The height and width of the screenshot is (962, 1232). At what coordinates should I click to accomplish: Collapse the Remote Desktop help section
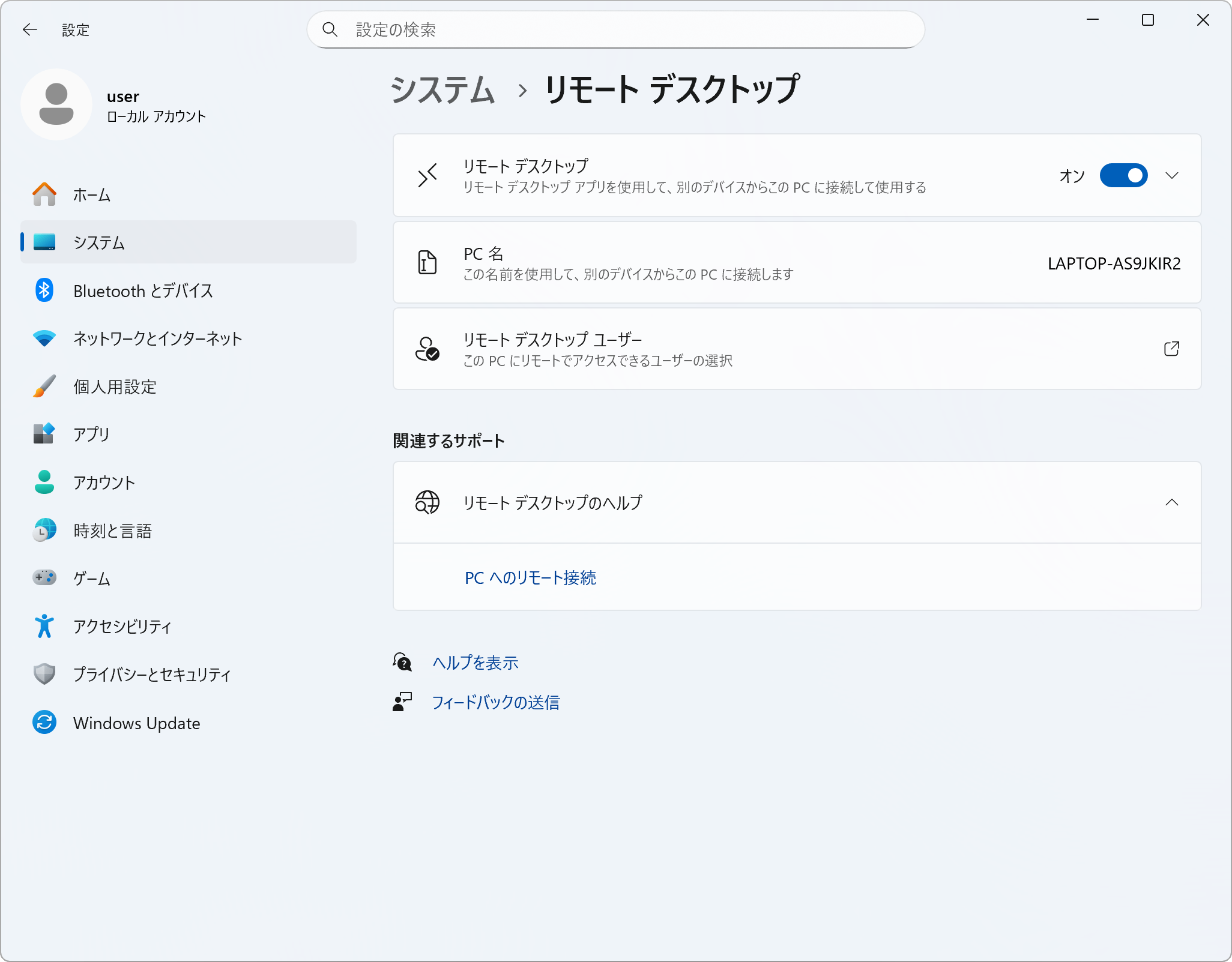tap(1171, 502)
